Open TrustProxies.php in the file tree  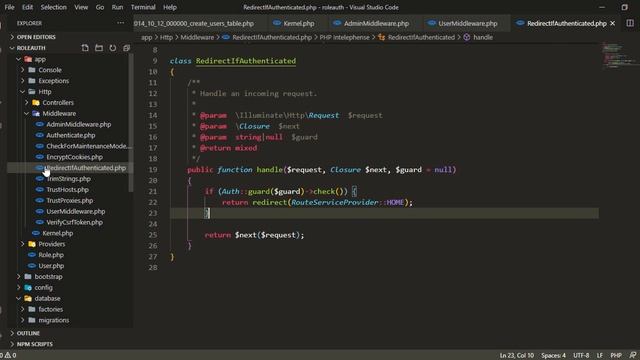(x=69, y=200)
